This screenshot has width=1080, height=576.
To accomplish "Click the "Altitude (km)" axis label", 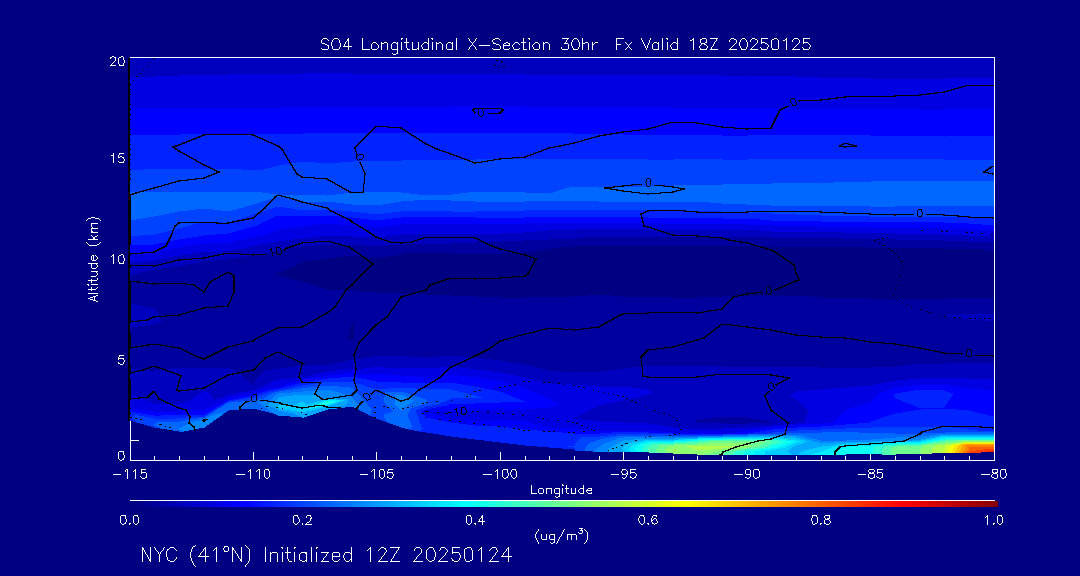I will click(93, 259).
